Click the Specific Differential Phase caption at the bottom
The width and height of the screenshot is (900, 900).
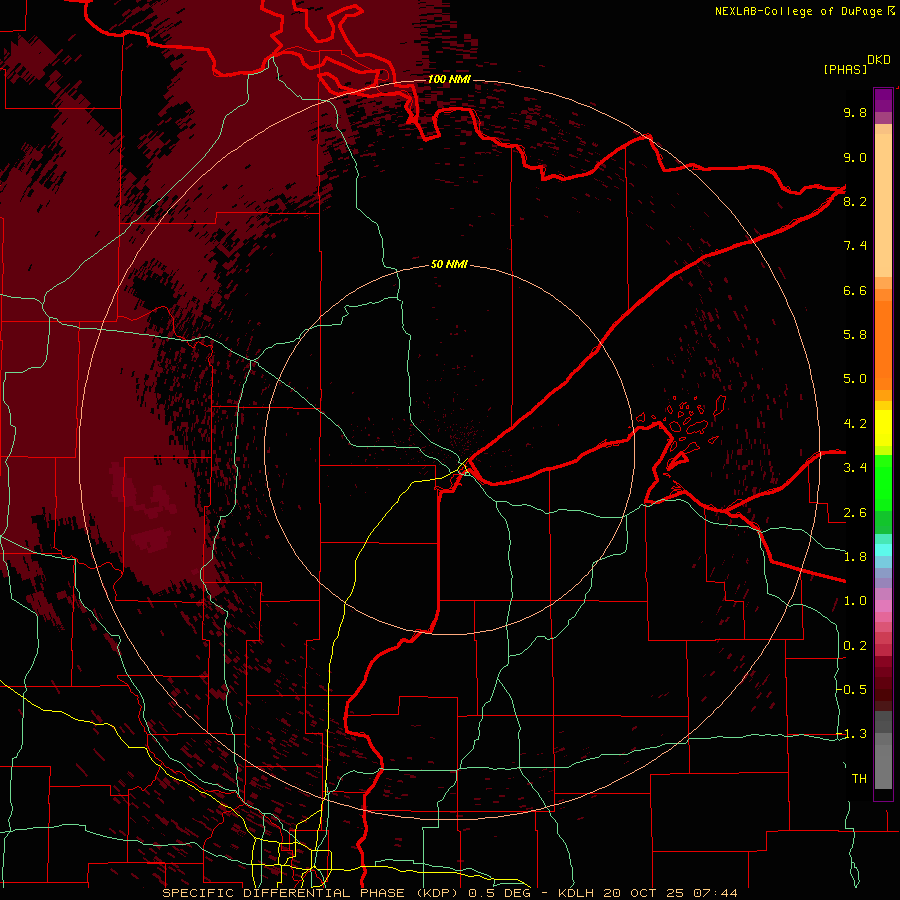449,893
